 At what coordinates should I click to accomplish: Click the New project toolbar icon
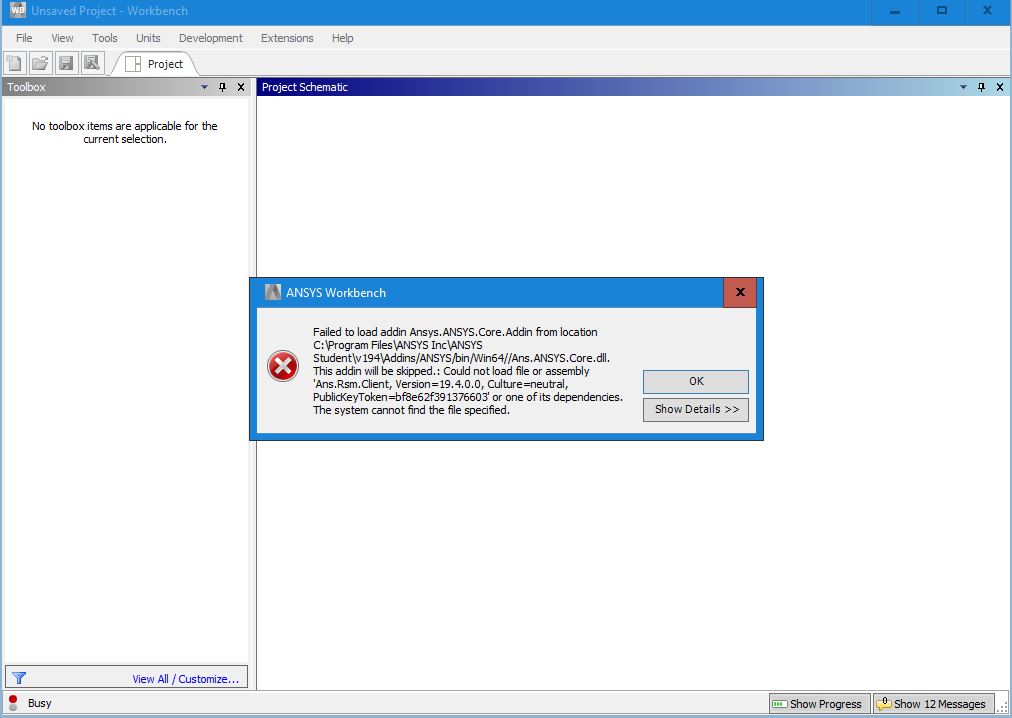(x=14, y=63)
